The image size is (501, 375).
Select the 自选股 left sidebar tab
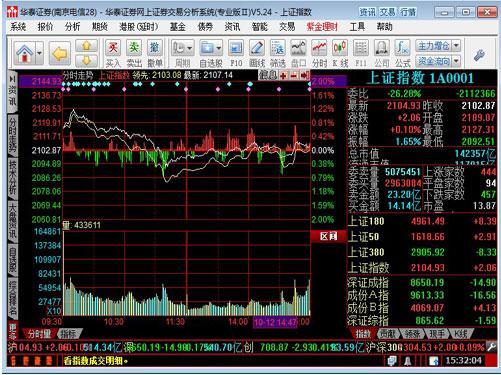coord(12,260)
